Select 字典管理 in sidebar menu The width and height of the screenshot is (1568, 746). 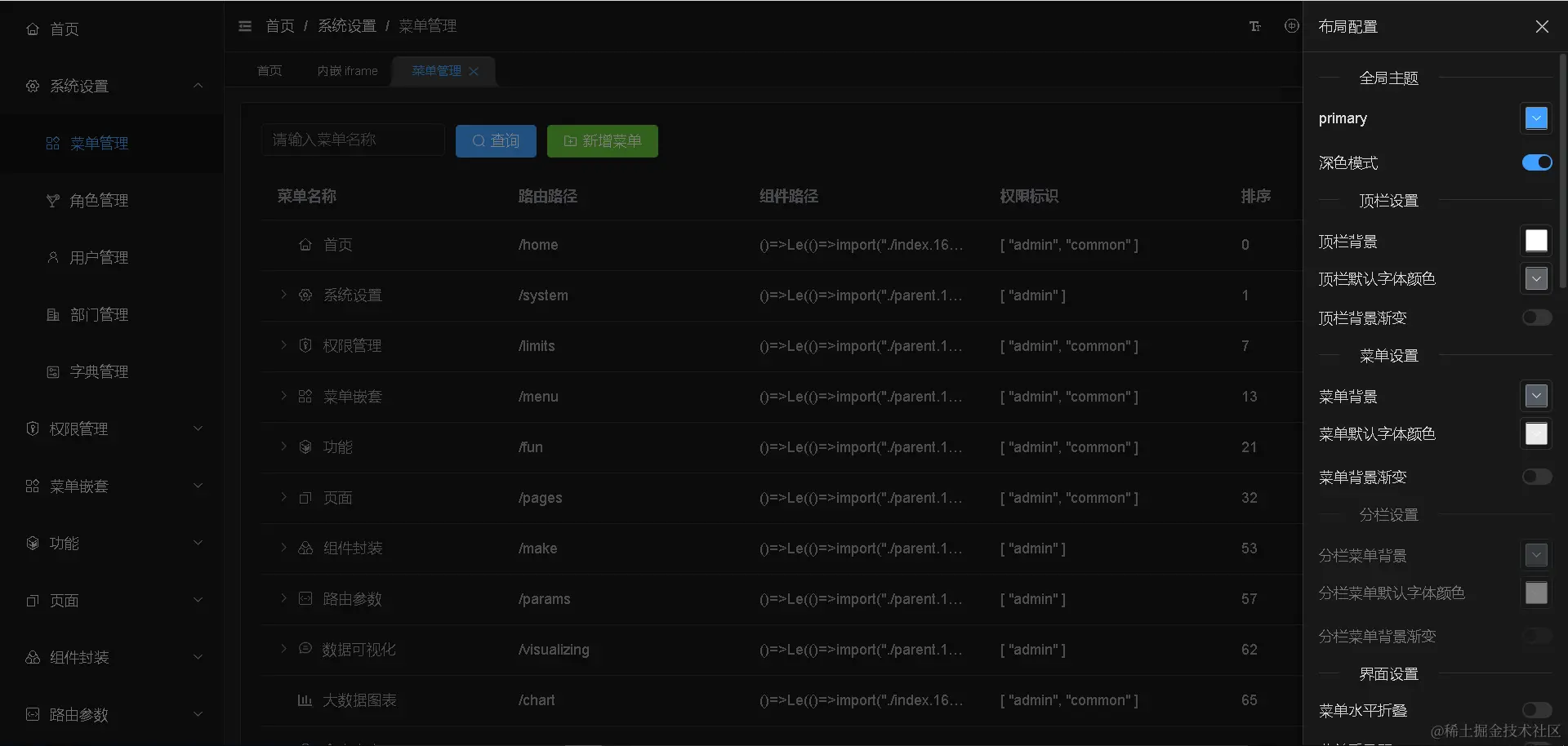(x=112, y=372)
